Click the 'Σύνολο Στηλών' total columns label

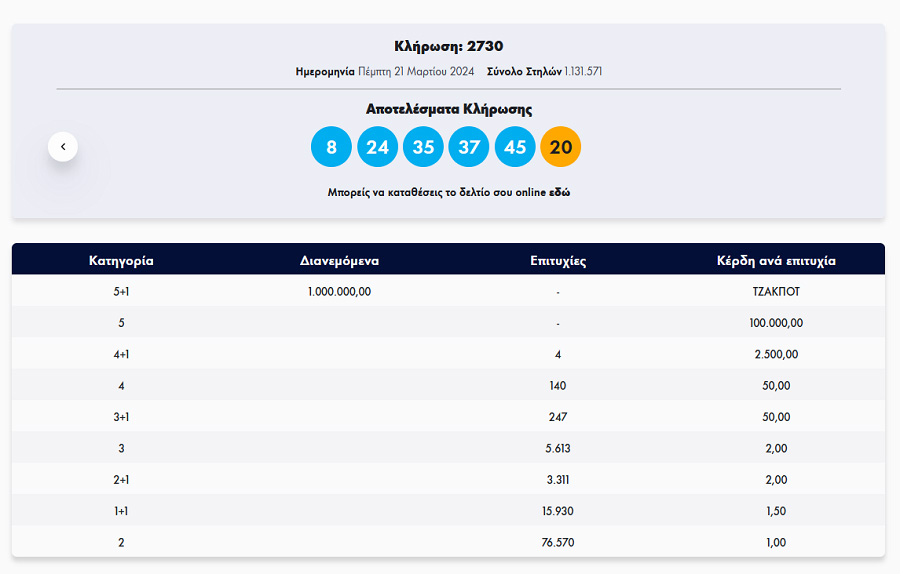coord(524,72)
